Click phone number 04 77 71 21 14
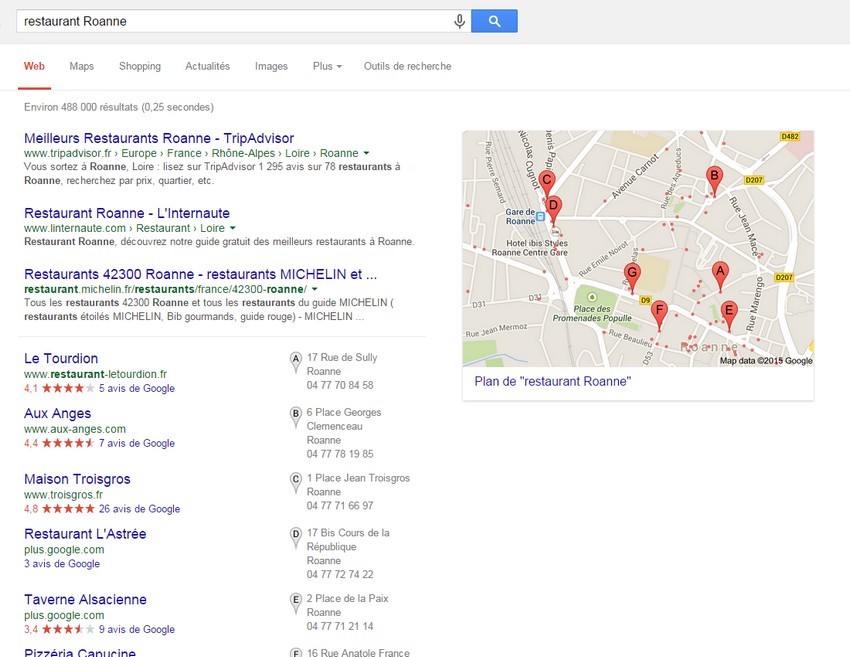This screenshot has height=657, width=850. tap(340, 626)
